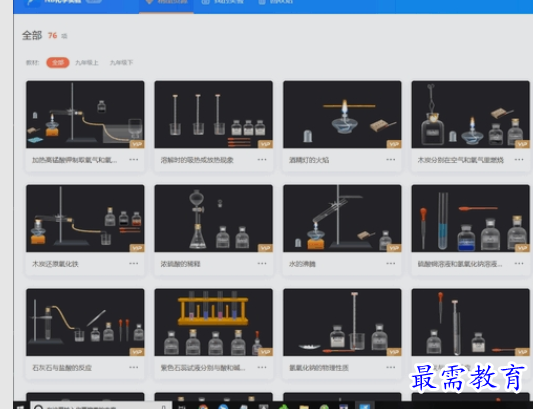Click the title text 水的沸腾
Viewport: 533px width, 409px height.
302,264
